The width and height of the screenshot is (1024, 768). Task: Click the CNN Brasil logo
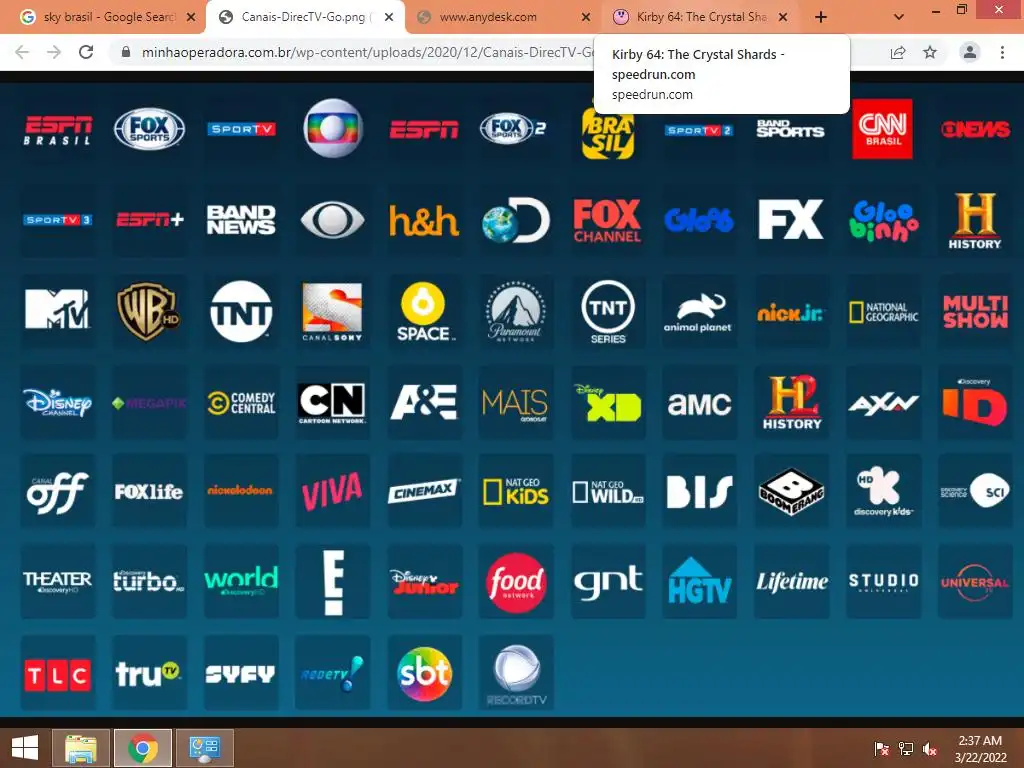(x=882, y=129)
